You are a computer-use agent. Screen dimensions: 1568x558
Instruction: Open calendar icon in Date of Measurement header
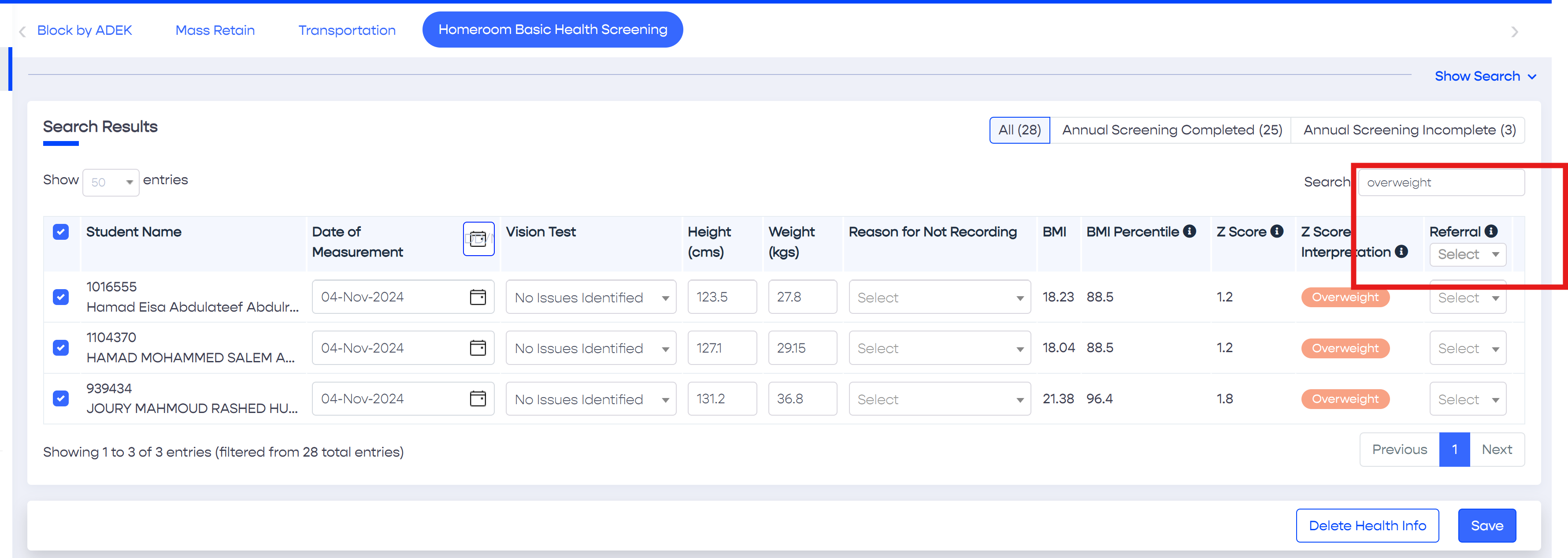pyautogui.click(x=478, y=239)
